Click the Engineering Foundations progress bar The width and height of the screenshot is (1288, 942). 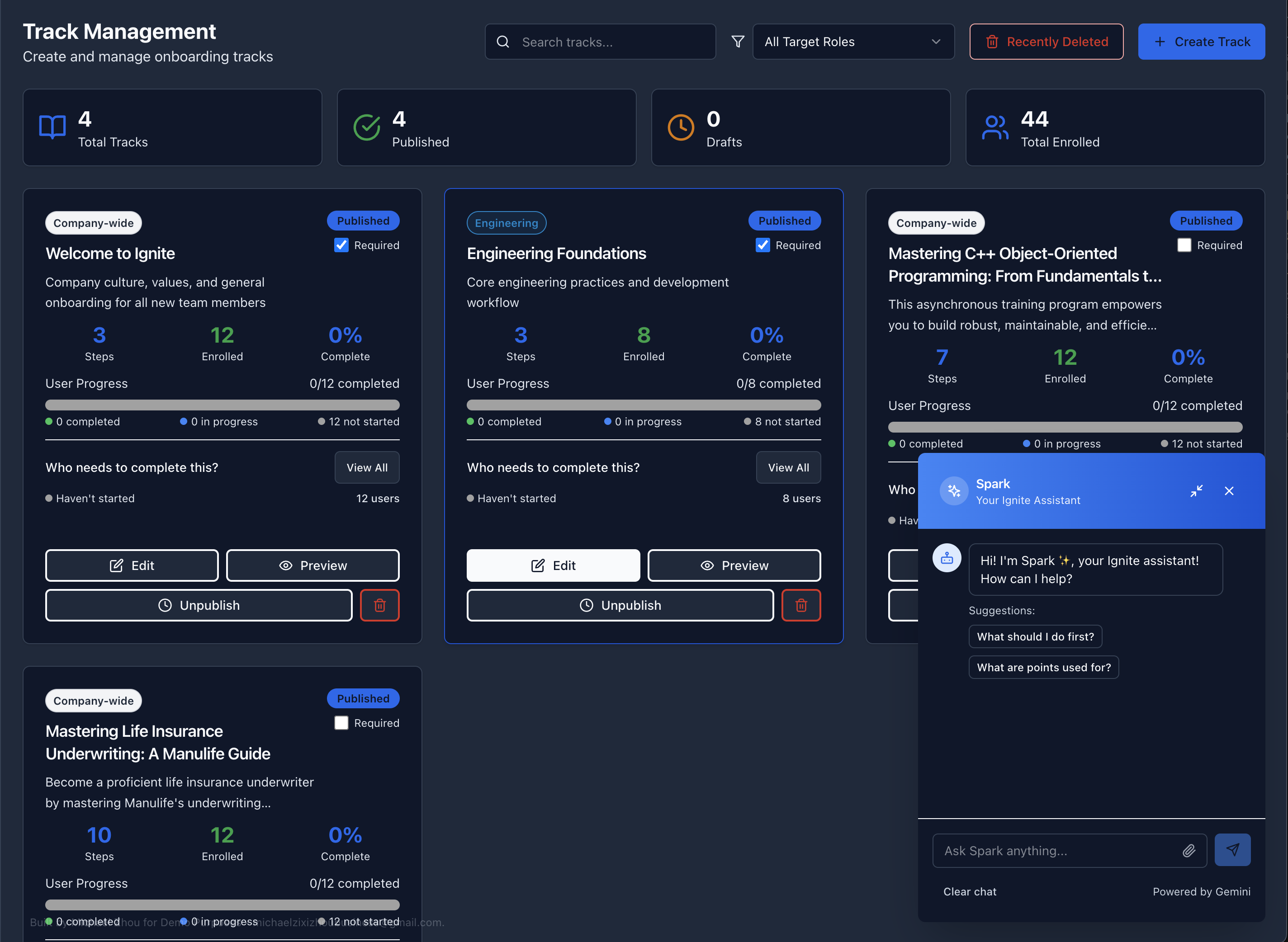tap(644, 404)
